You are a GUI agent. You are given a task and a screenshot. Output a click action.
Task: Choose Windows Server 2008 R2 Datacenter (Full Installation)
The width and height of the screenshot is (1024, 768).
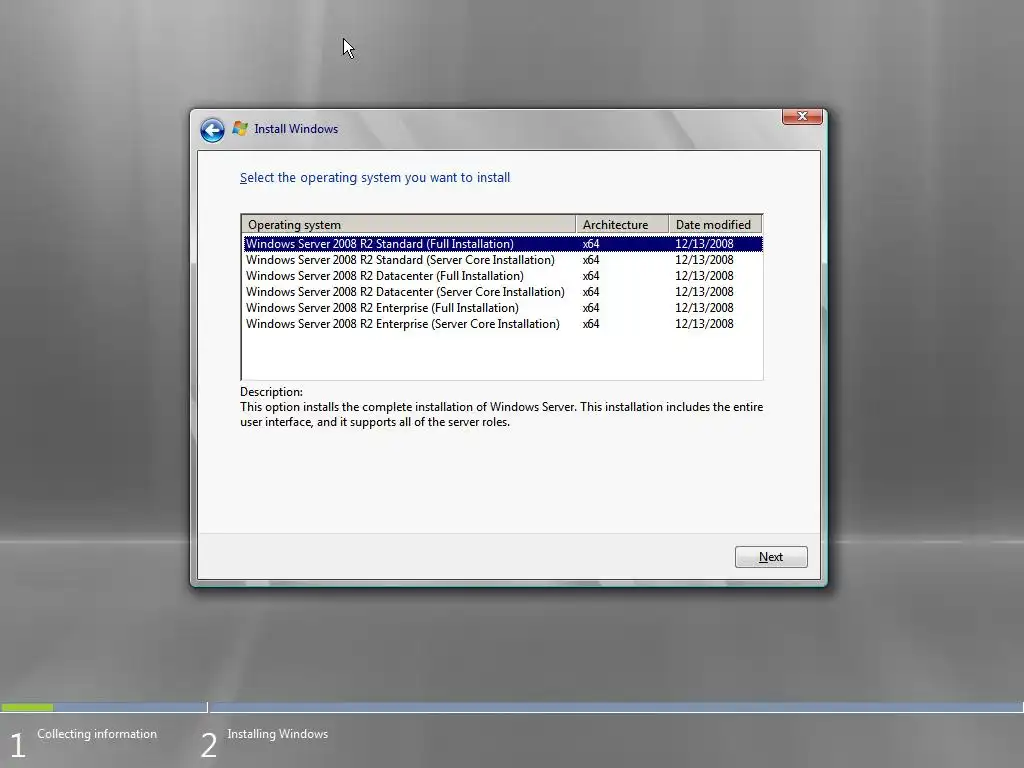503,276
